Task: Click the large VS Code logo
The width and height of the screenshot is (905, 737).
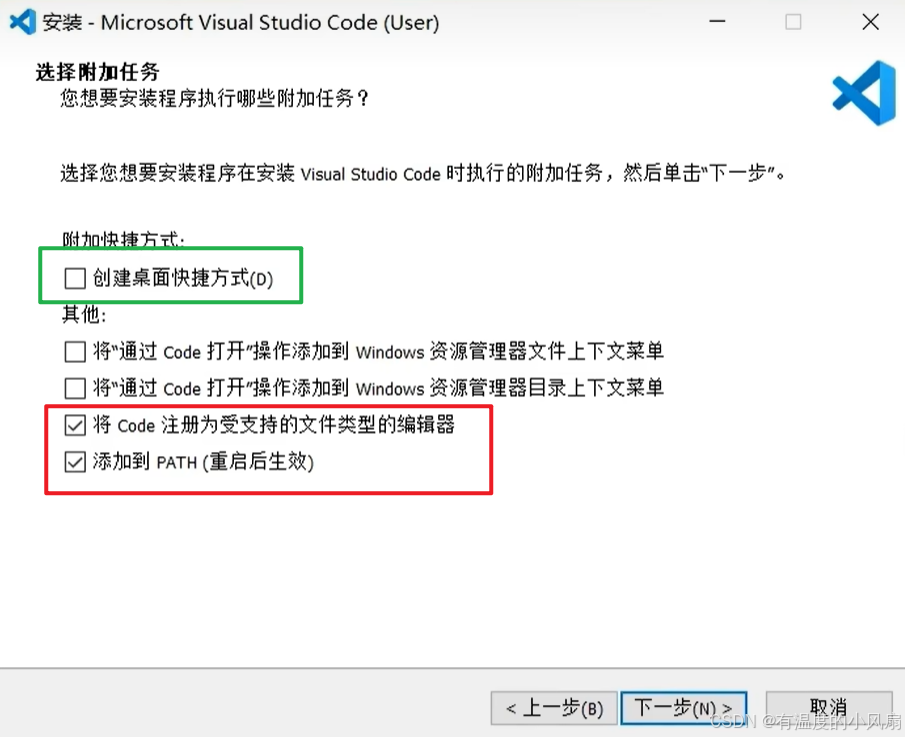Action: click(864, 93)
